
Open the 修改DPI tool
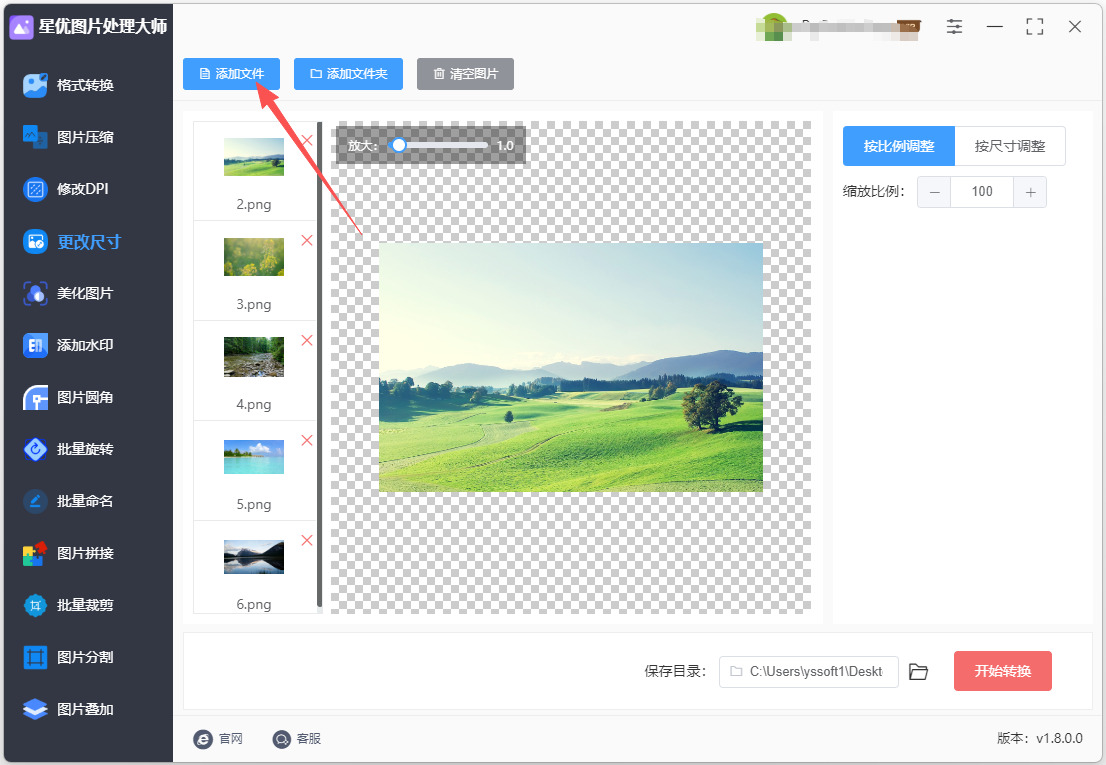coord(66,189)
